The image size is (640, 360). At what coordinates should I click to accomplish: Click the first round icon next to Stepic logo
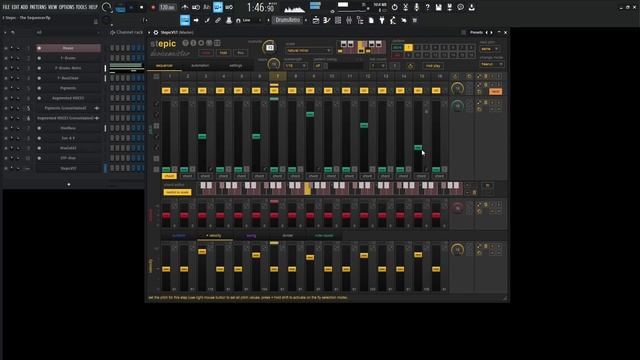(x=185, y=42)
